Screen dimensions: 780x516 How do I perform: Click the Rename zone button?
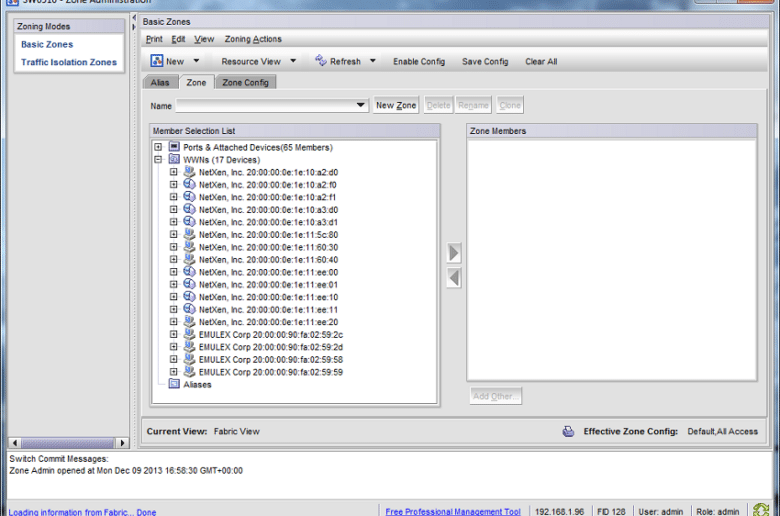473,105
